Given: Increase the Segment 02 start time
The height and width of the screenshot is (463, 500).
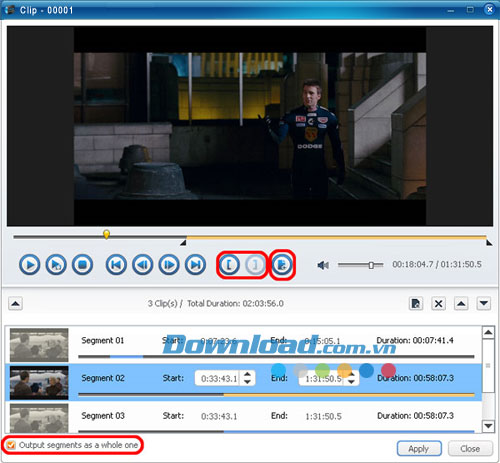Looking at the screenshot, I should (247, 374).
